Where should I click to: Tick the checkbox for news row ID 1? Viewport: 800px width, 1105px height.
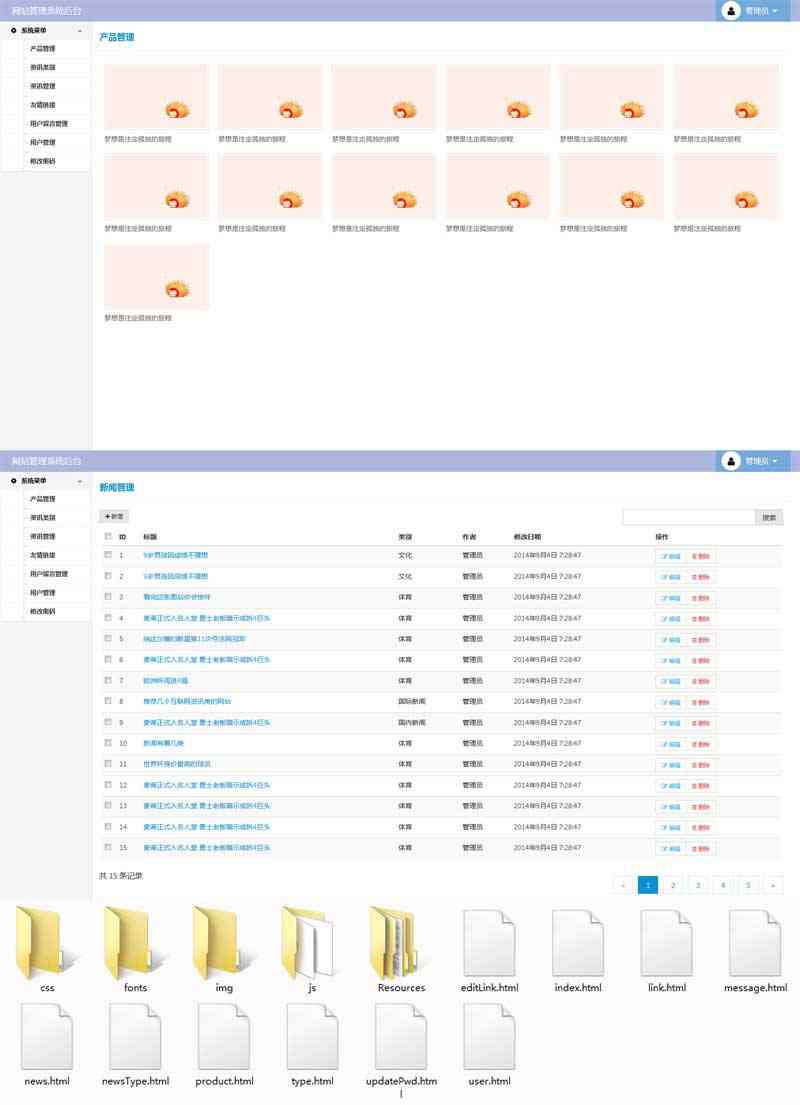[108, 555]
